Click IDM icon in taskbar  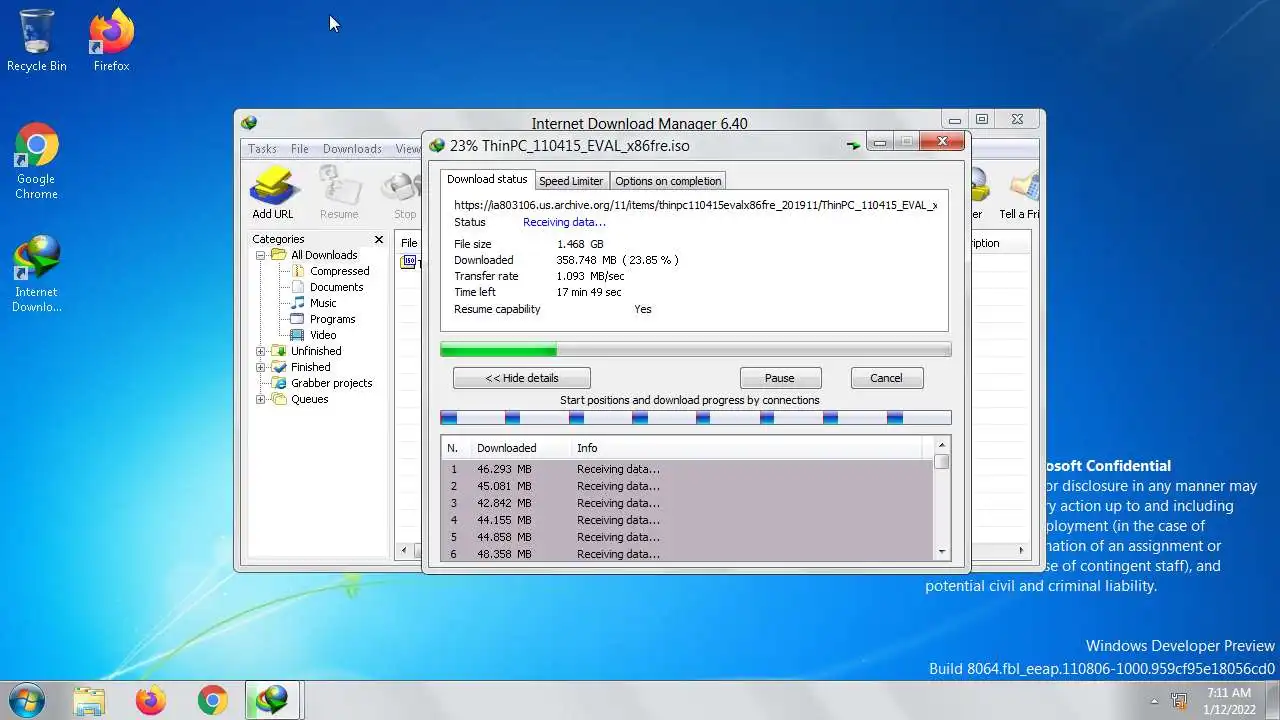(272, 700)
